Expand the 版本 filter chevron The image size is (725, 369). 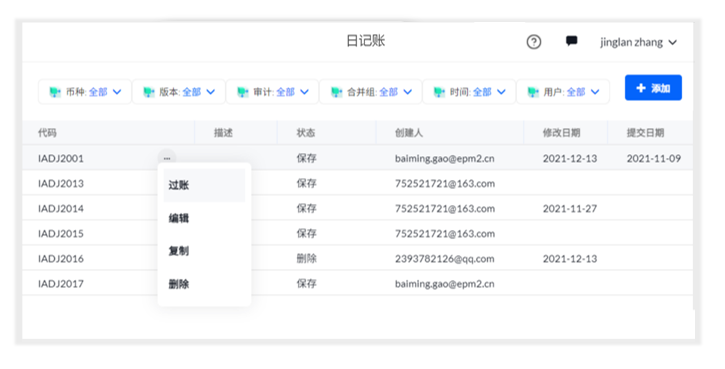point(210,92)
